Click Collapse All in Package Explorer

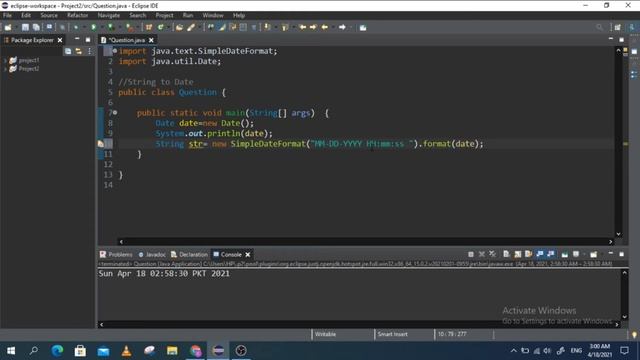68,51
